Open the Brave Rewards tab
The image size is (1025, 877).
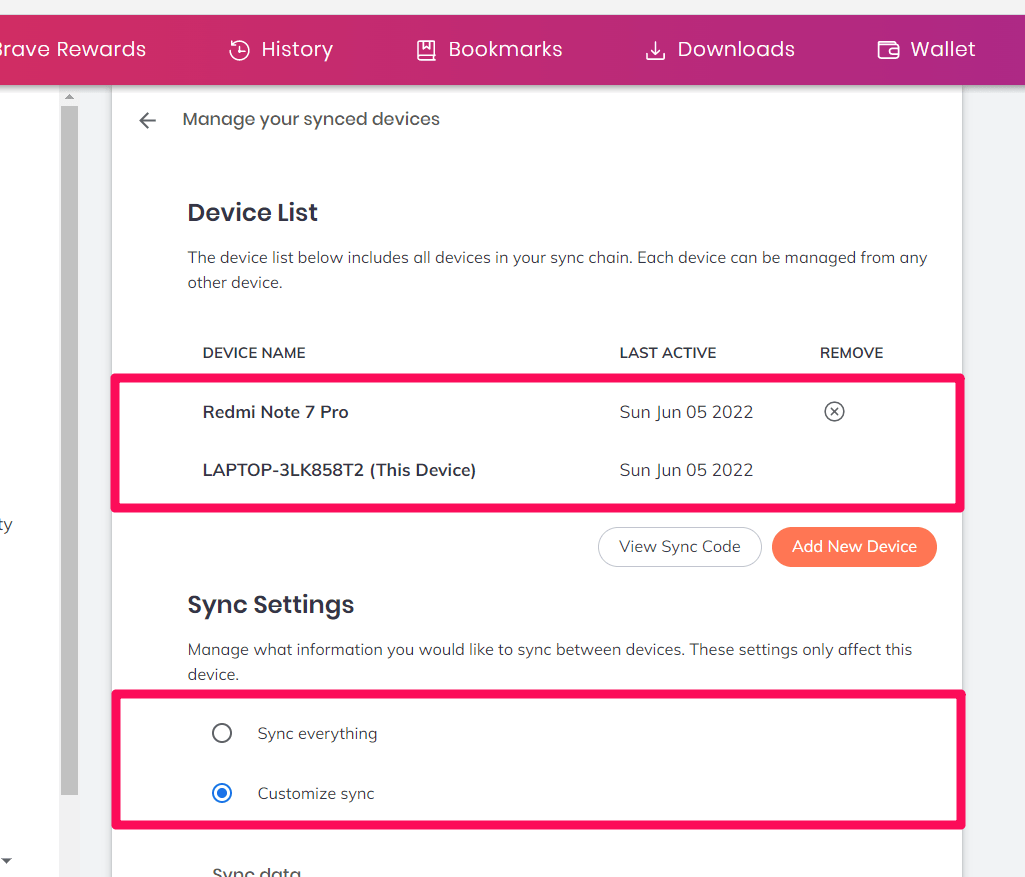click(73, 50)
